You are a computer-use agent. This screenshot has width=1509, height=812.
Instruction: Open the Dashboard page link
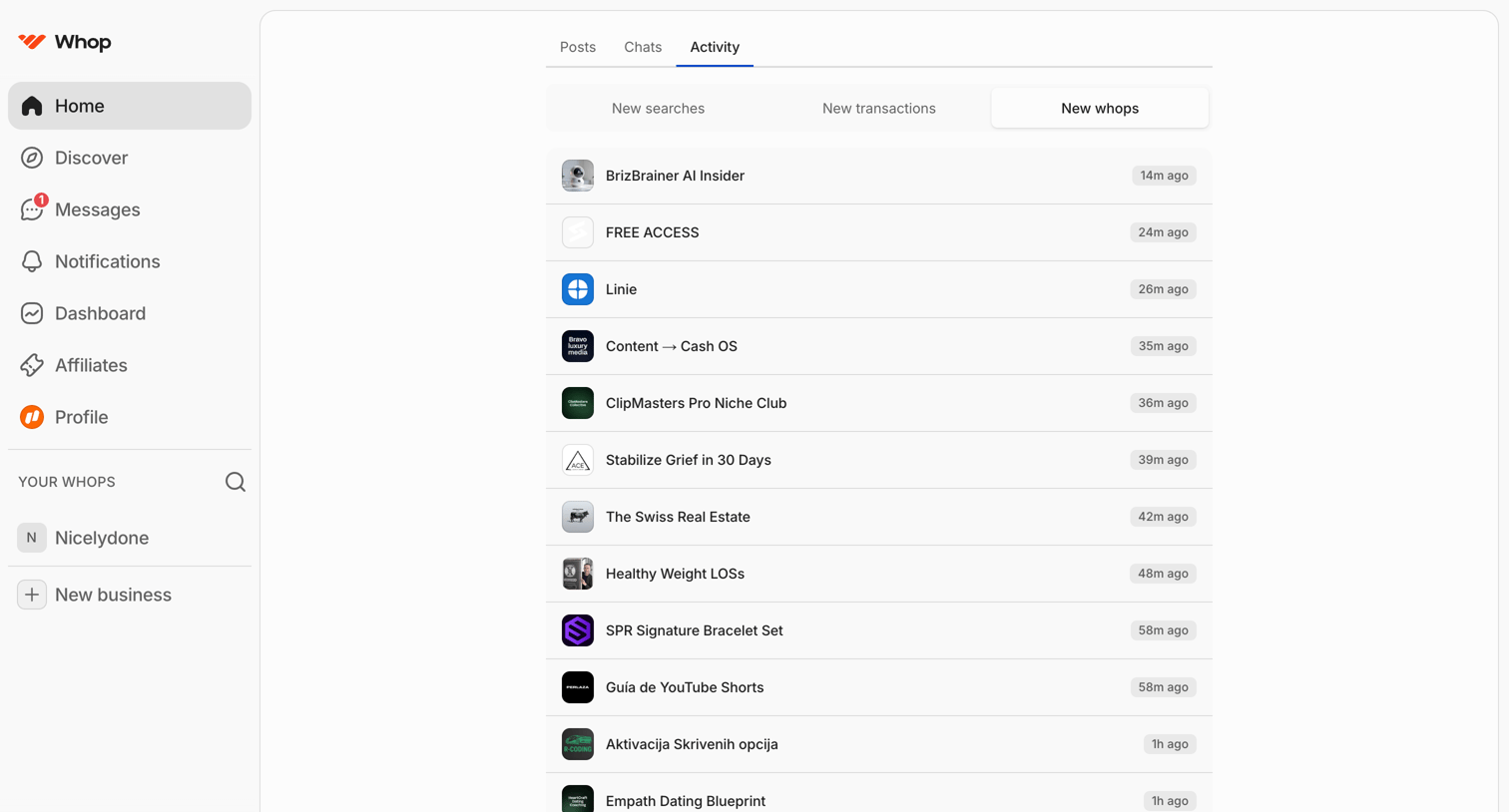point(130,313)
